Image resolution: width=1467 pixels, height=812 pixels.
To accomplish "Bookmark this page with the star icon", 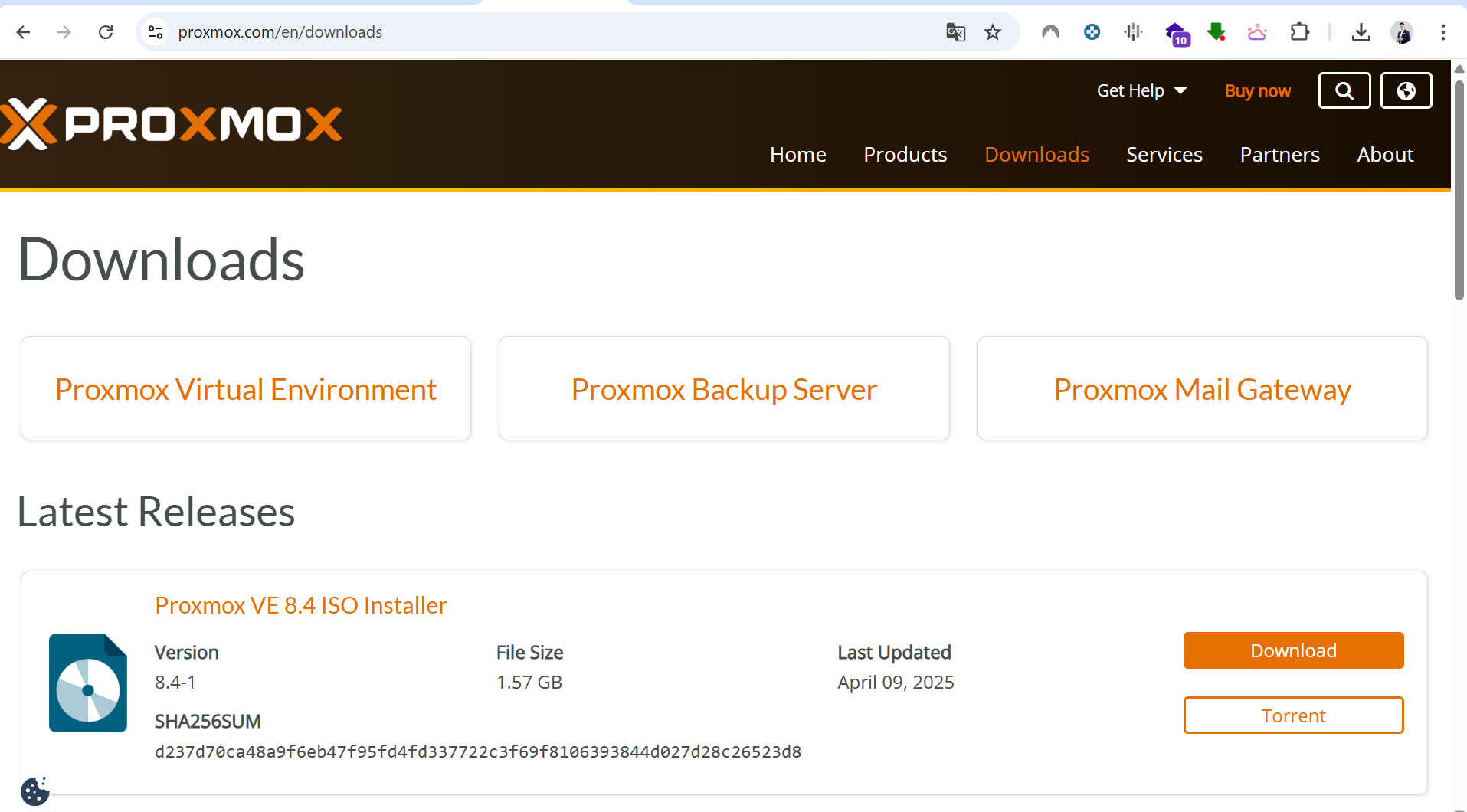I will 993,32.
